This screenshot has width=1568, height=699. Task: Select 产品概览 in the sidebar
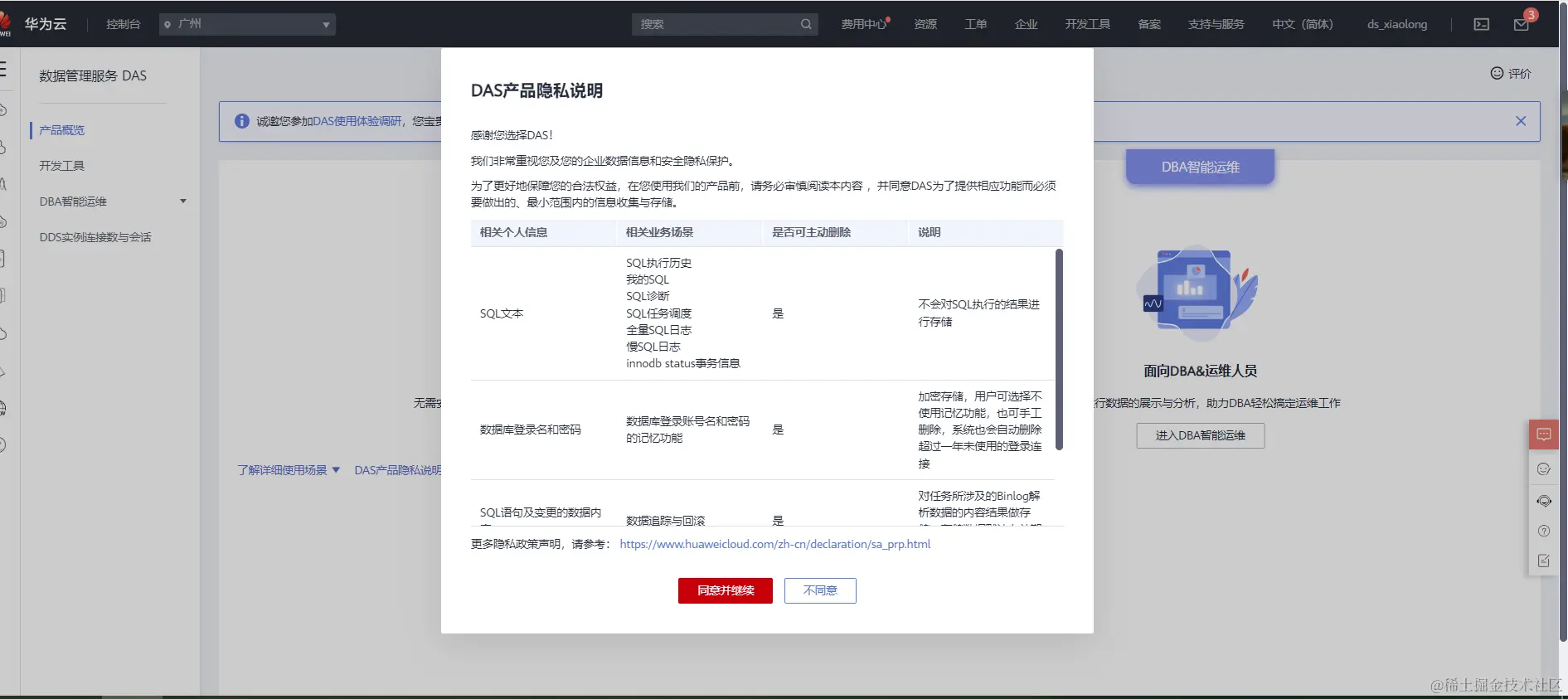point(62,130)
